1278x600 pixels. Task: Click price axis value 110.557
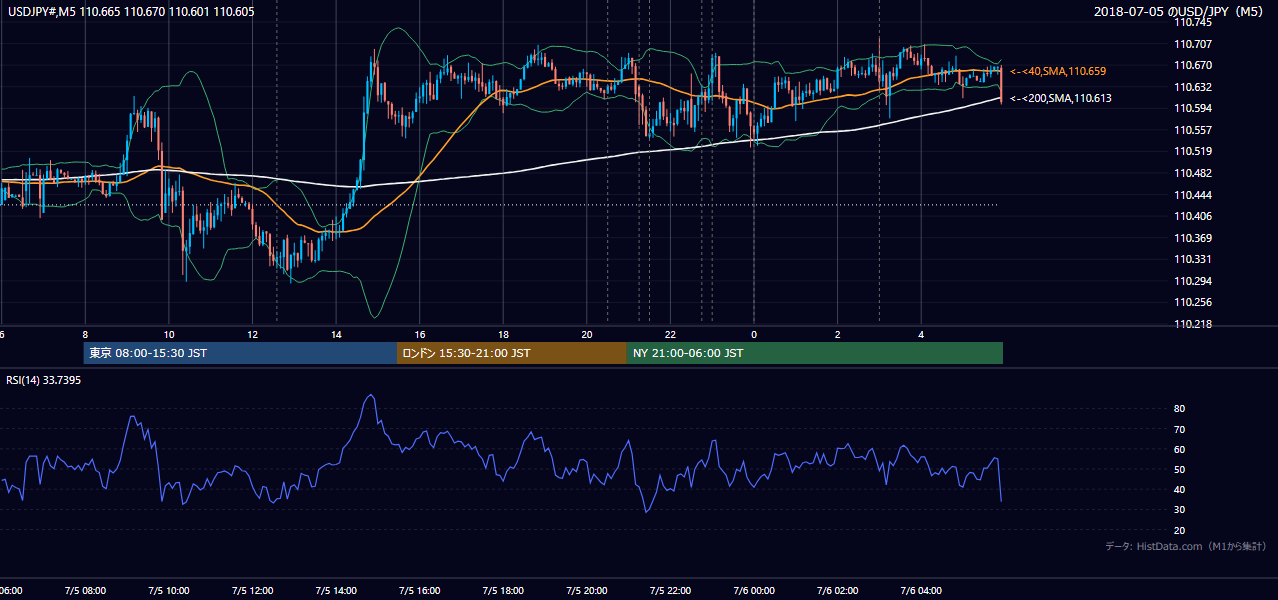point(1192,130)
